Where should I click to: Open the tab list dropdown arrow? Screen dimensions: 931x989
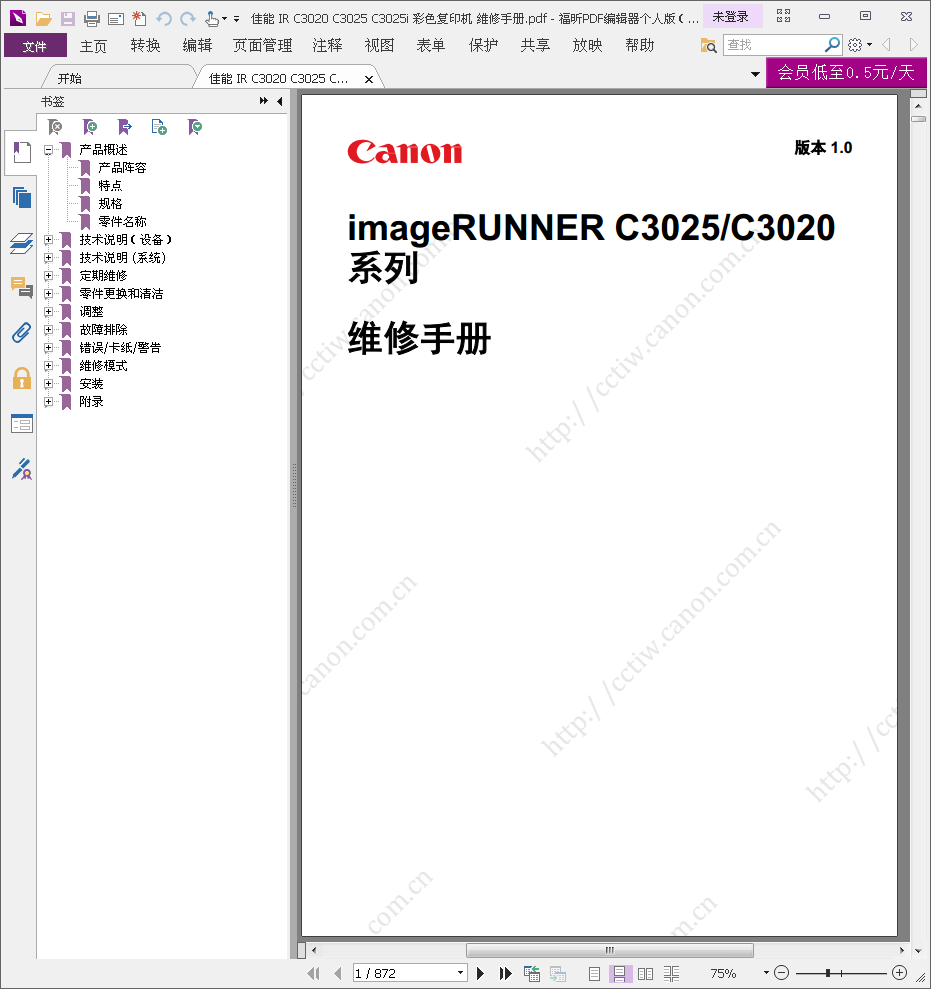tap(755, 74)
